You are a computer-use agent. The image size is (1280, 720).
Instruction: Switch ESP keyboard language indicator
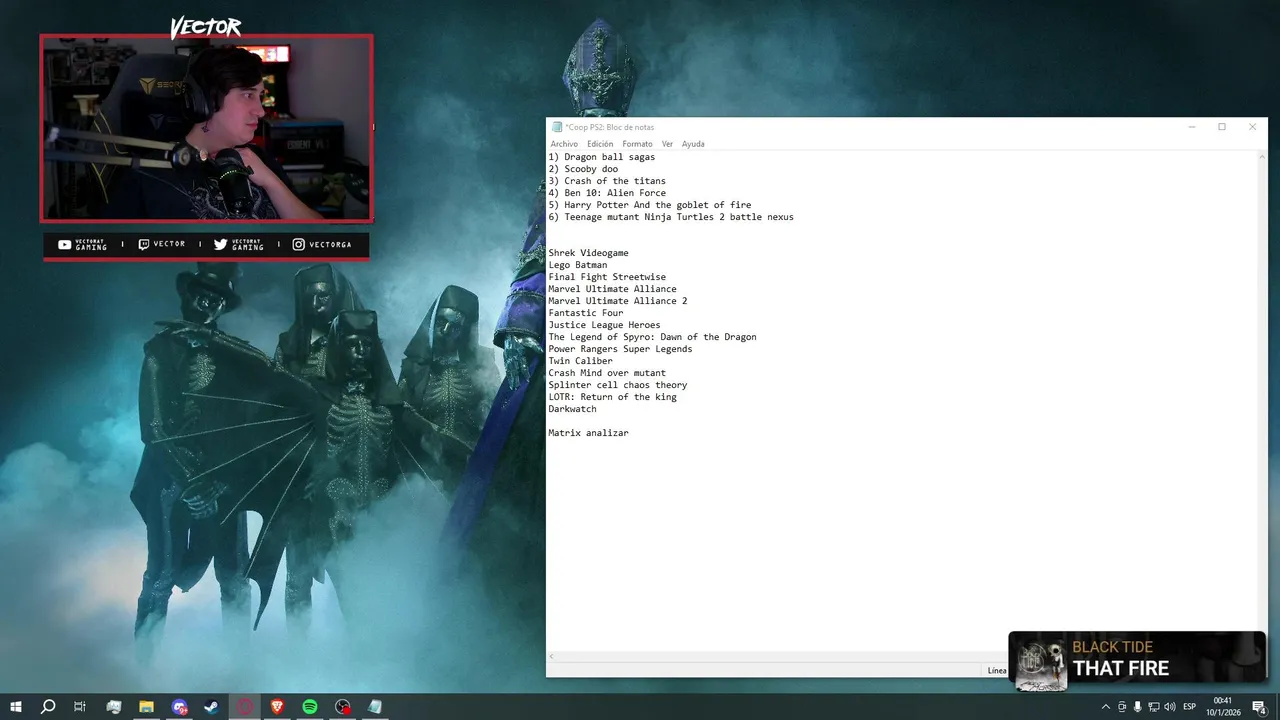(1190, 707)
